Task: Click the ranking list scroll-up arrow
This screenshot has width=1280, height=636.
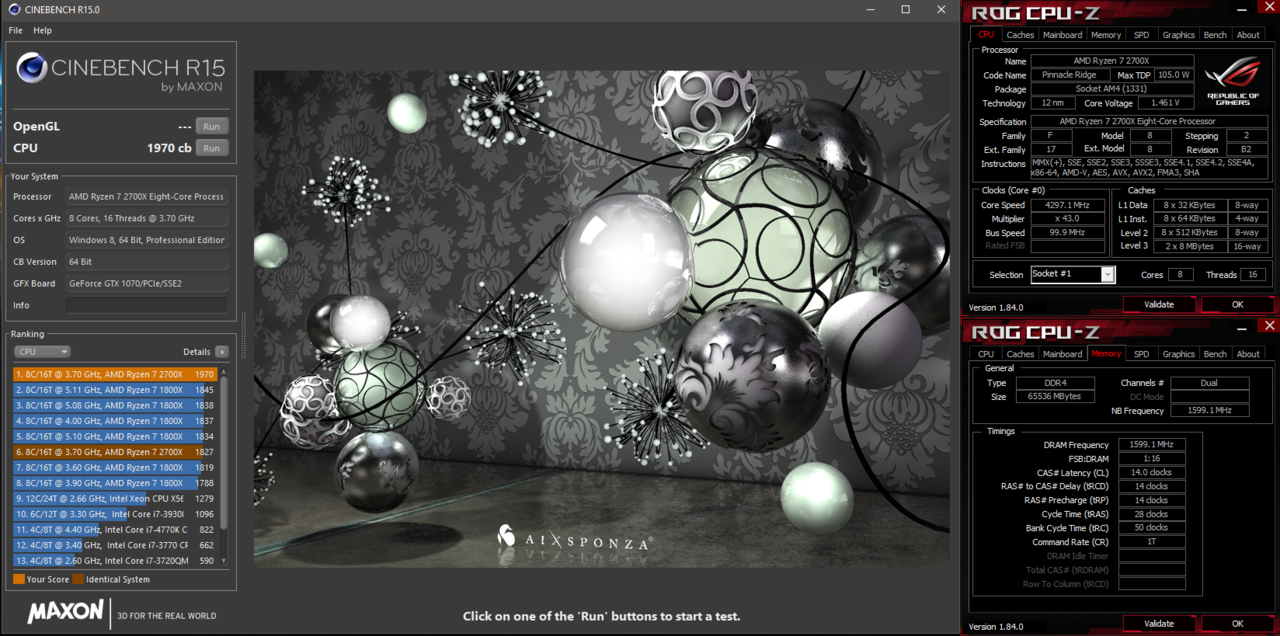Action: point(224,371)
